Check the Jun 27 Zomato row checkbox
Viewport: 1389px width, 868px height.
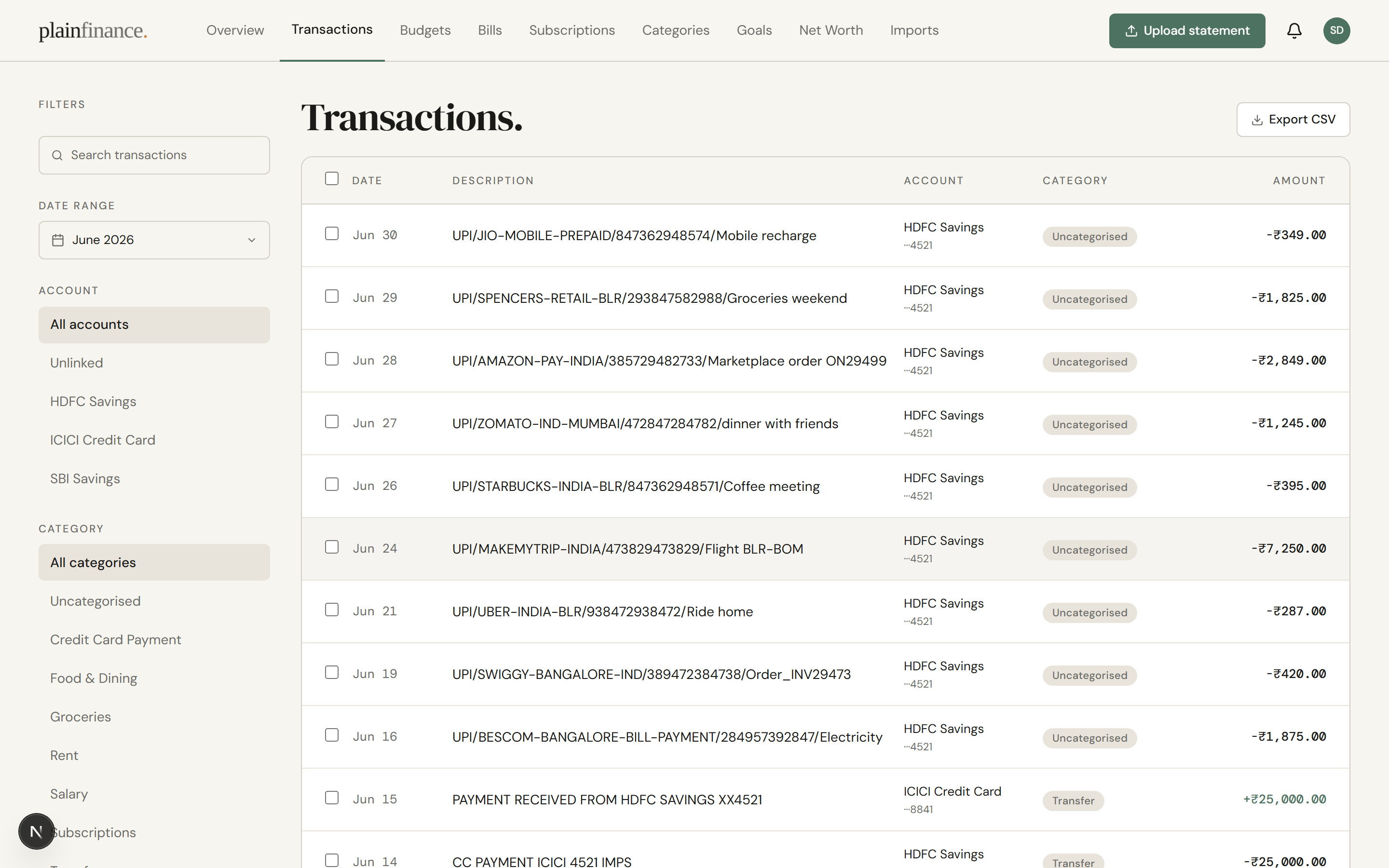[x=332, y=421]
